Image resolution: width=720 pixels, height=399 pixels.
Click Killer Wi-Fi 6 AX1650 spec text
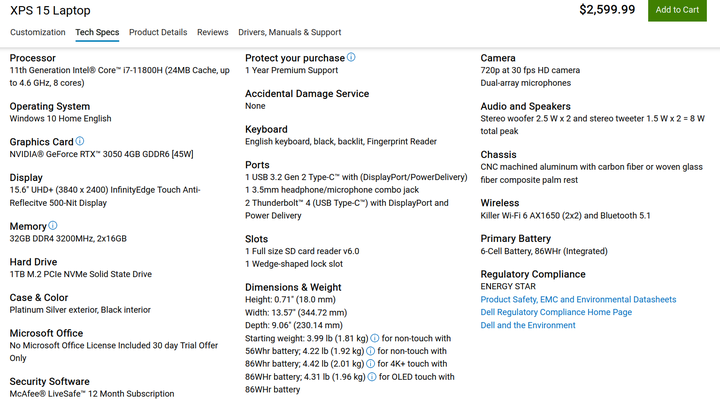coord(565,216)
